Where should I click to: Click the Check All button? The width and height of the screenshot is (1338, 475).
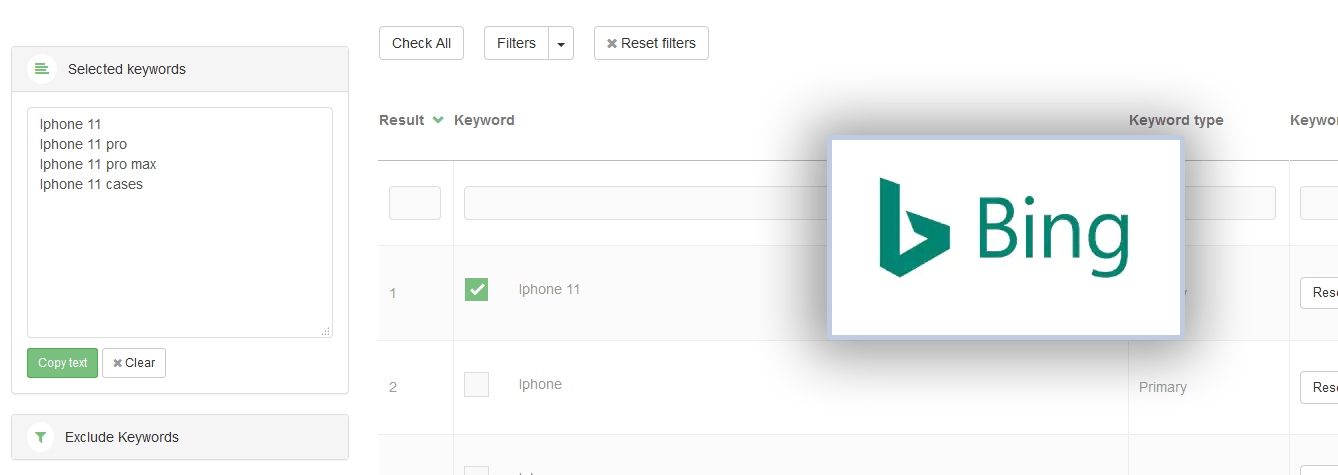[x=421, y=44]
